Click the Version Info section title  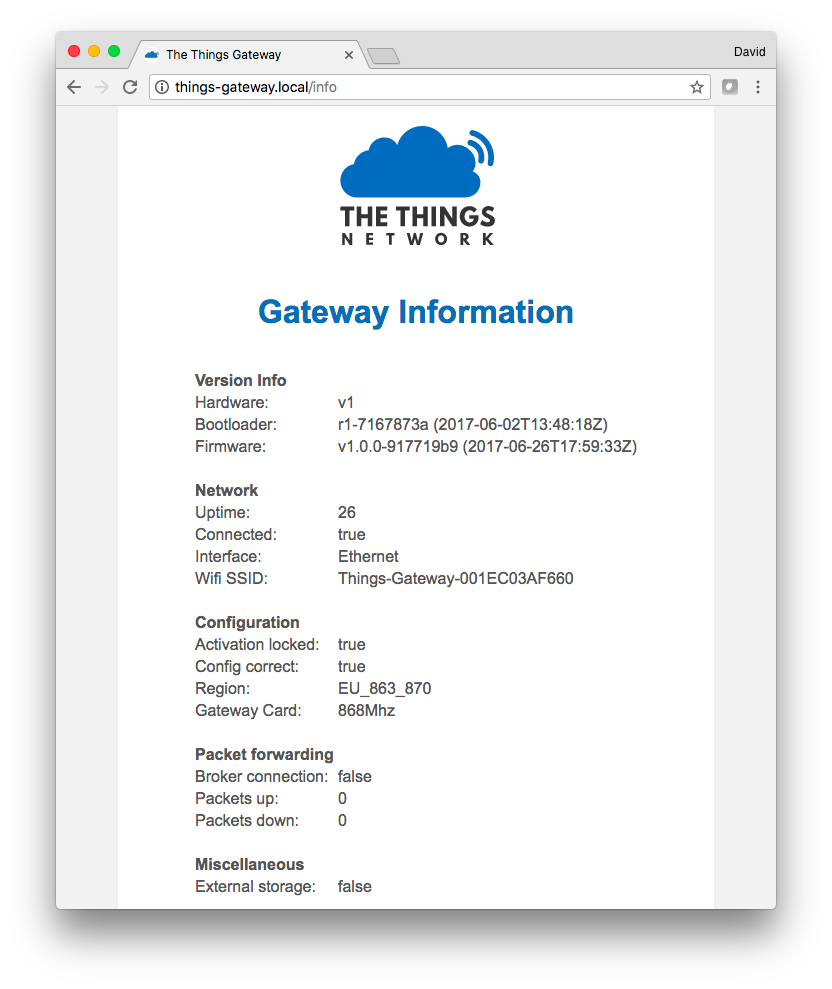pos(240,380)
